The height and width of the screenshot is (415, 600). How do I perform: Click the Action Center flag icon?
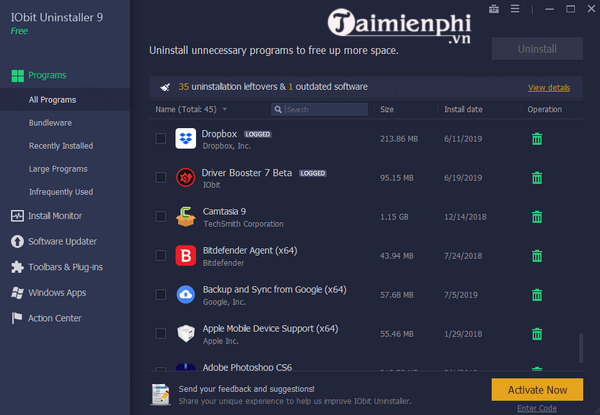pos(16,318)
